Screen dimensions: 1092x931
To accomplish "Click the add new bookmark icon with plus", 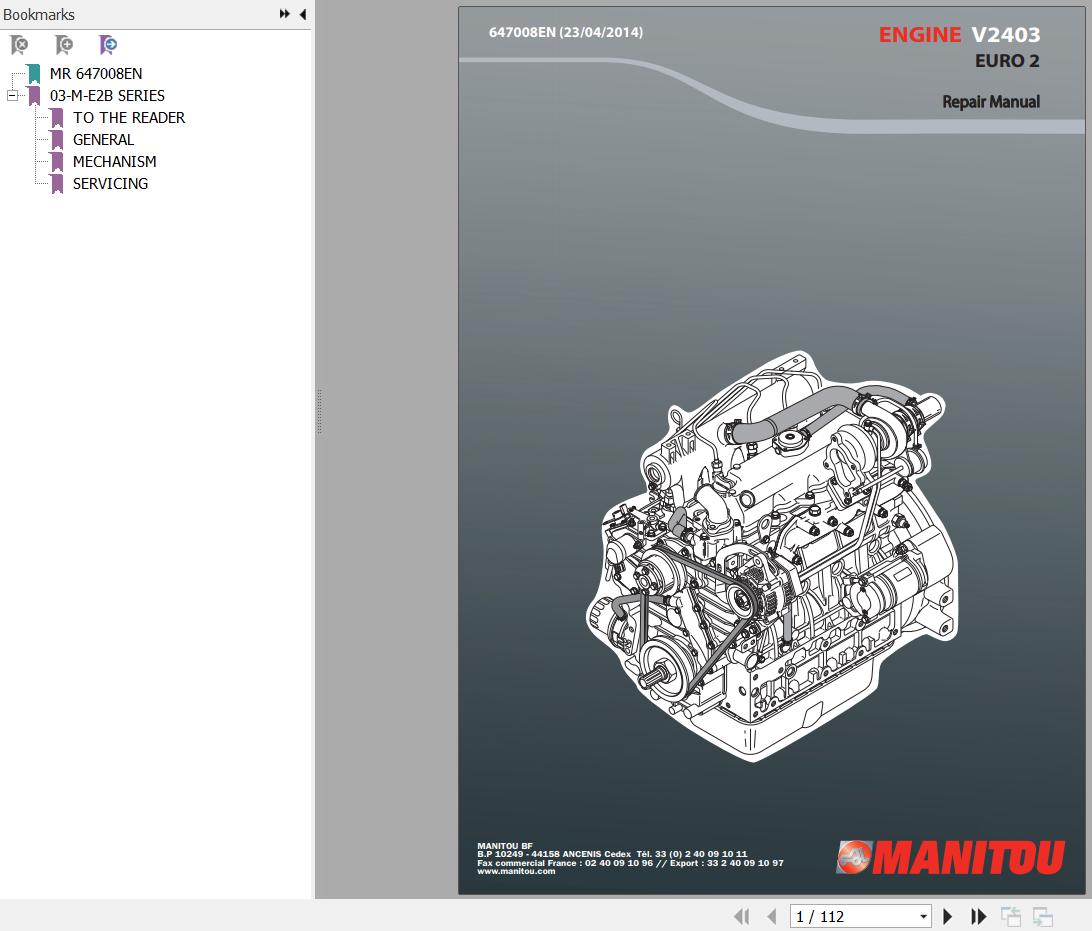I will tap(63, 45).
